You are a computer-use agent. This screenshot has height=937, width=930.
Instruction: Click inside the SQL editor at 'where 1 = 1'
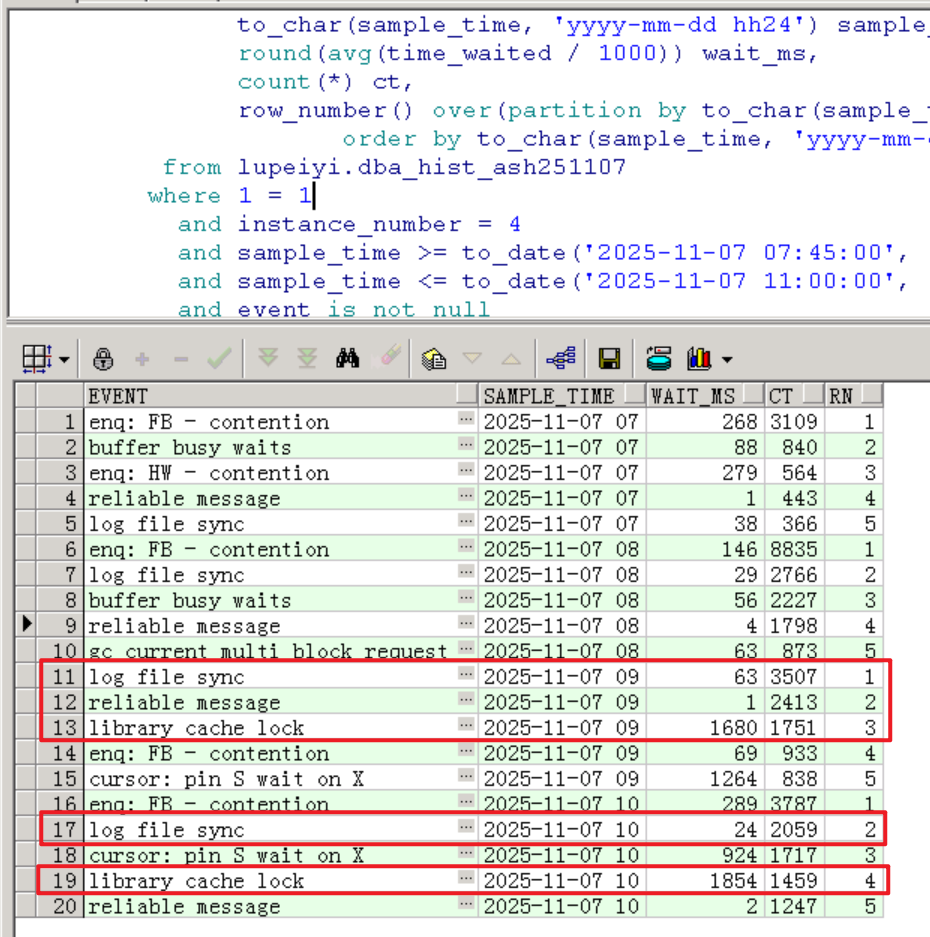[230, 195]
